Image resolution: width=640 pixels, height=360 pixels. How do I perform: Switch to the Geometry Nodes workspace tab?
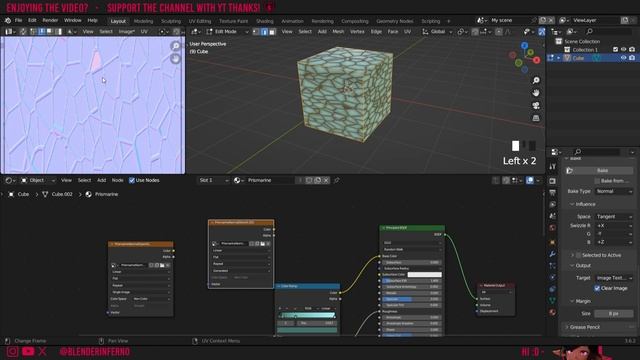click(x=394, y=21)
